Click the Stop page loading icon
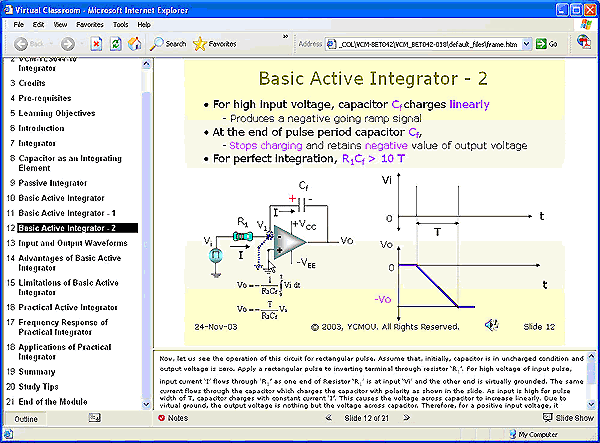The width and height of the screenshot is (600, 443). [x=96, y=44]
